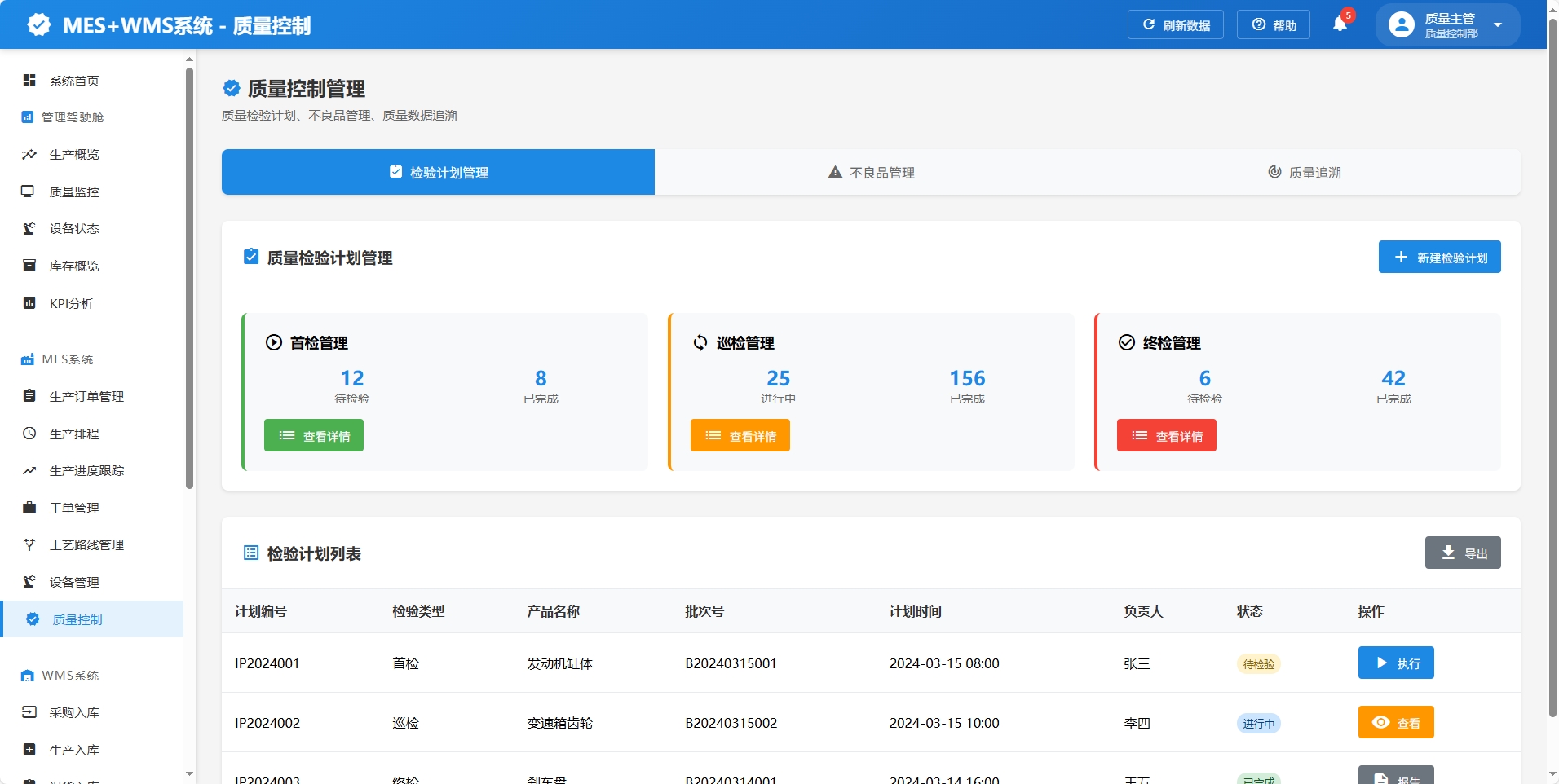Click the 导出 export icon
The height and width of the screenshot is (784, 1559).
tap(1448, 553)
